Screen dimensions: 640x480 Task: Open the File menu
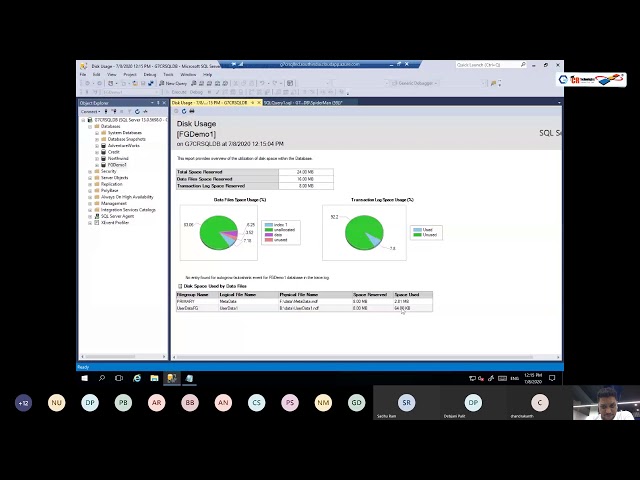(x=83, y=75)
